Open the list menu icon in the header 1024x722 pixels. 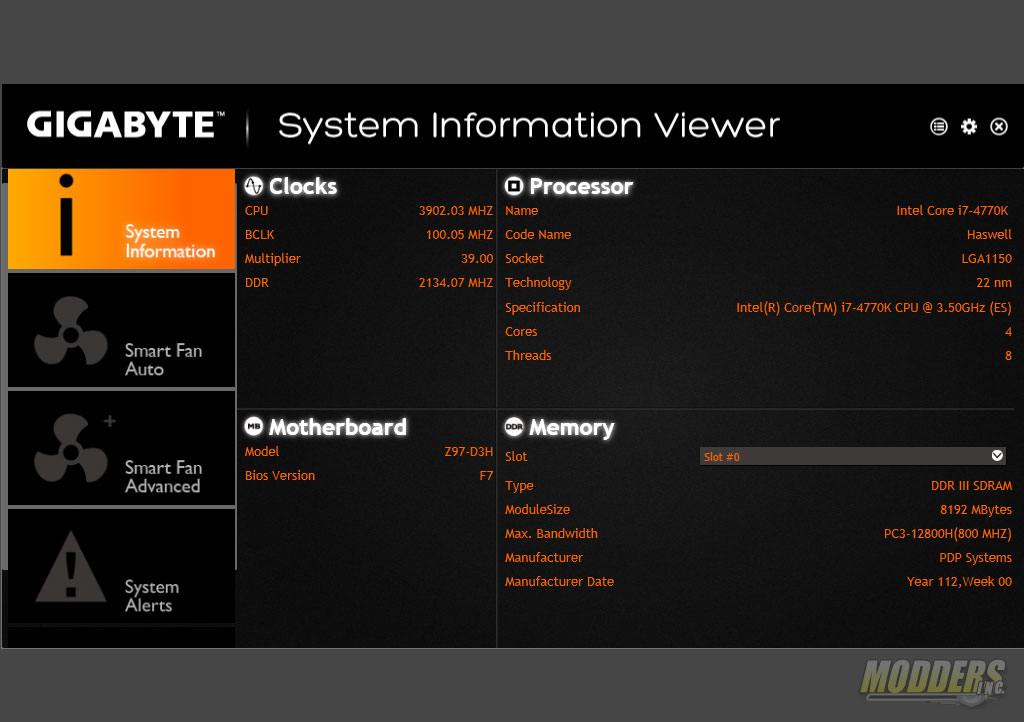tap(938, 127)
